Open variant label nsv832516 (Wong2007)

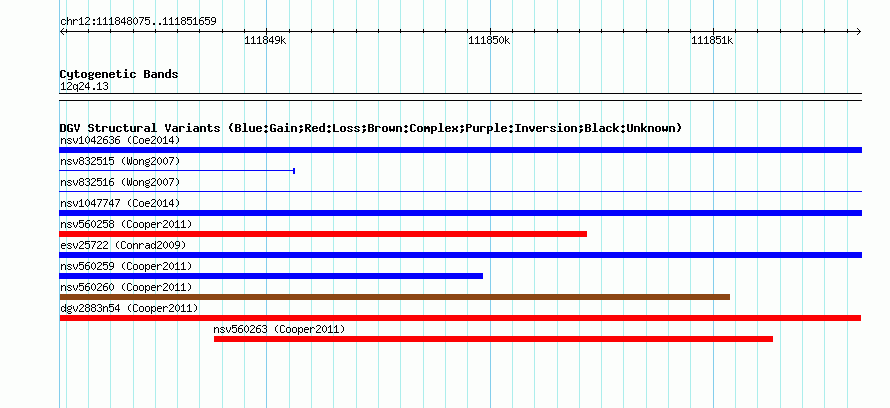coord(120,182)
